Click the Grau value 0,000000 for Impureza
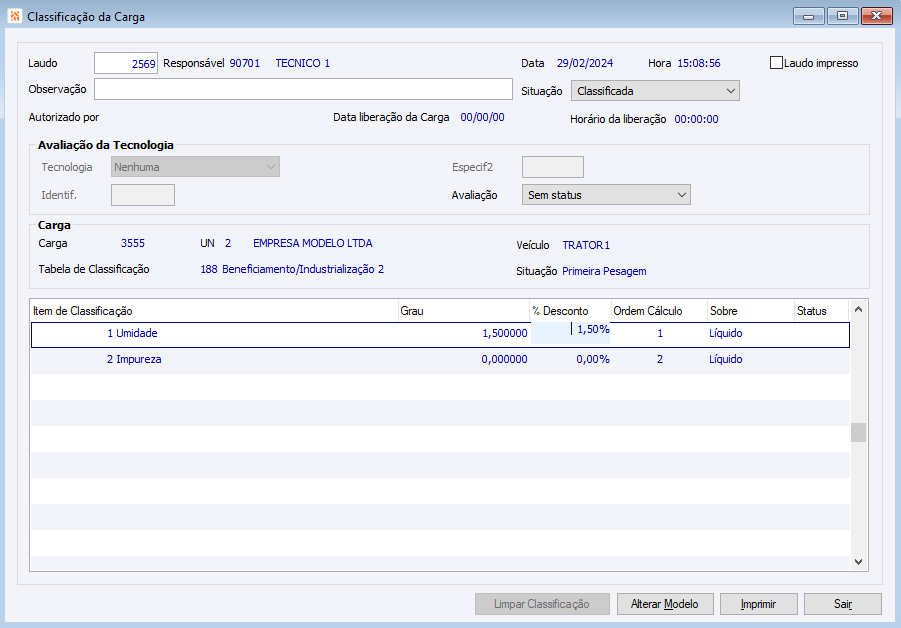 pyautogui.click(x=505, y=359)
